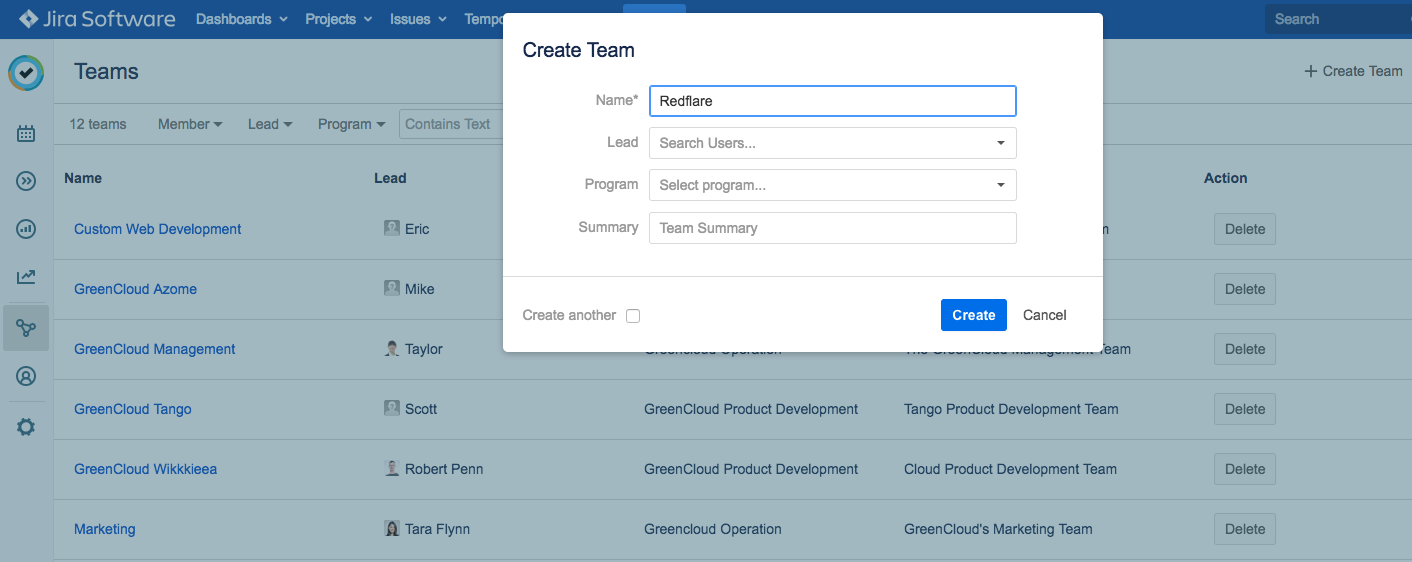Open the user account icon in sidebar
The width and height of the screenshot is (1412, 562).
pyautogui.click(x=26, y=376)
